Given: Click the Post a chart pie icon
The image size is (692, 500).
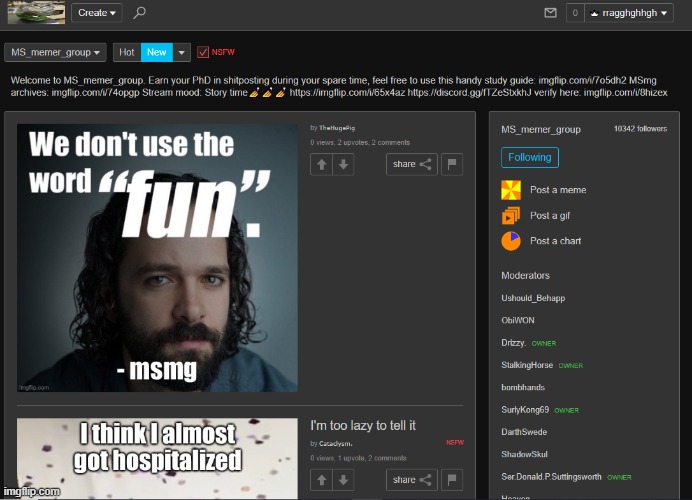Looking at the screenshot, I should click(511, 241).
